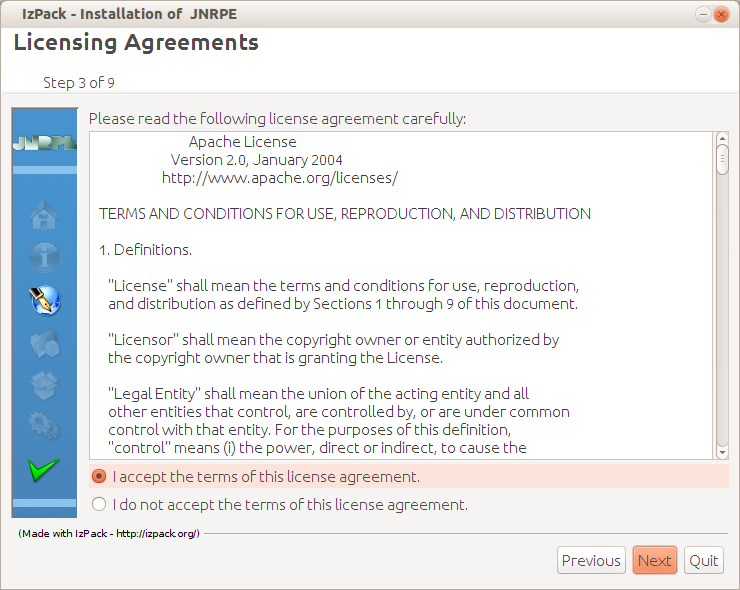Click the license scrollbar track below the thumb

pos(722,320)
